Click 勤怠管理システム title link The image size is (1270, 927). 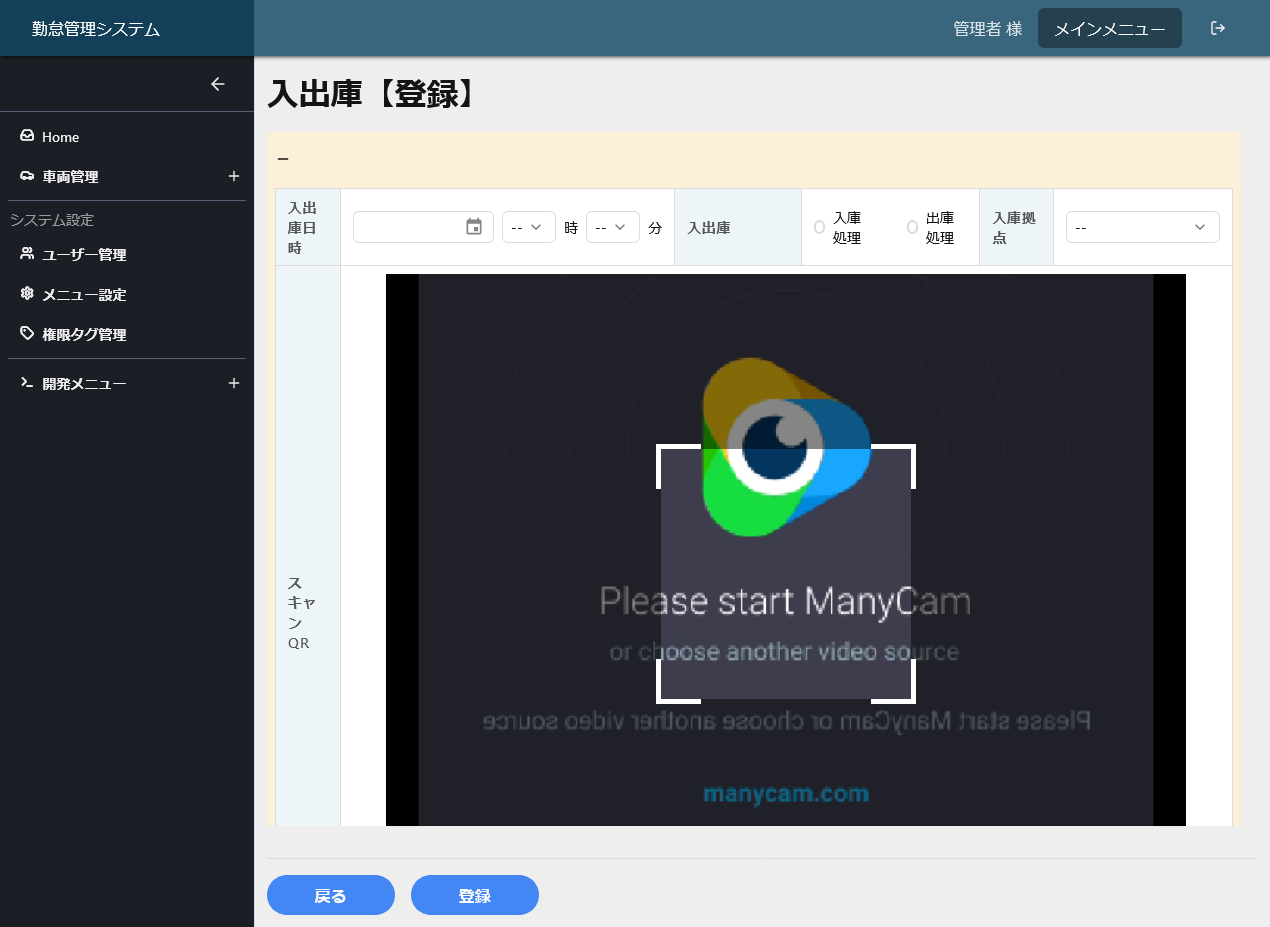click(x=96, y=29)
